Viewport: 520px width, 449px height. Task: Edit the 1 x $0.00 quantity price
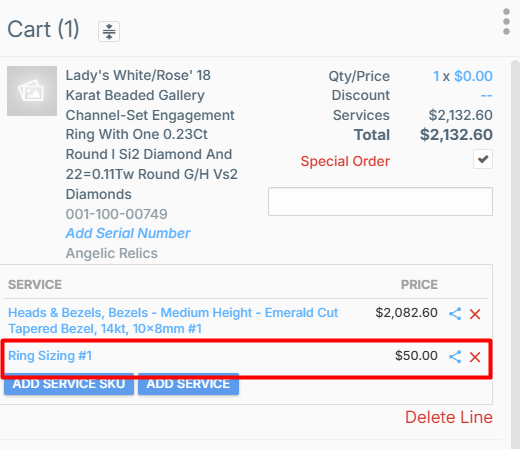(463, 76)
